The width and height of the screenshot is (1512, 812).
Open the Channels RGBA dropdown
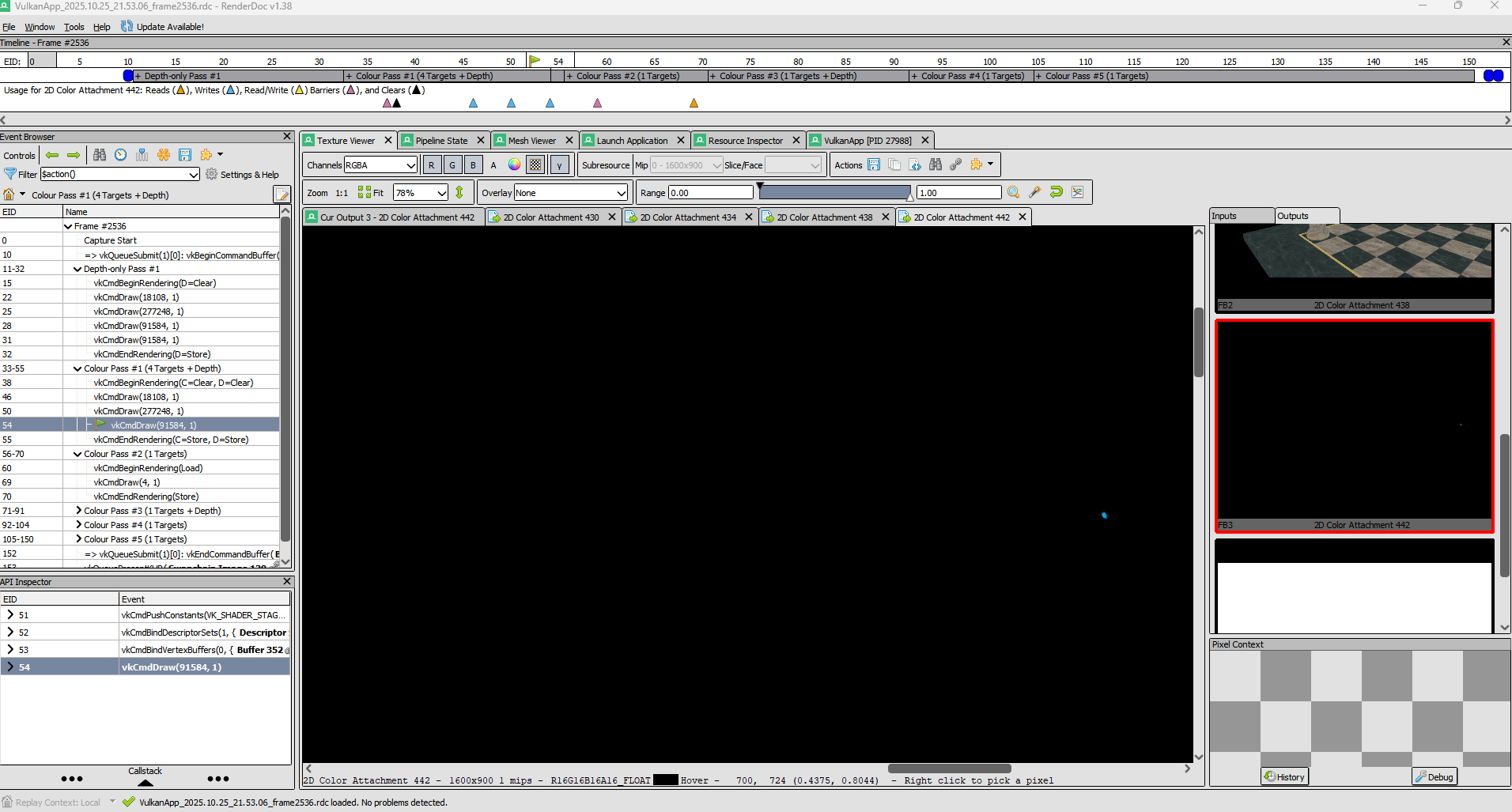click(x=380, y=164)
